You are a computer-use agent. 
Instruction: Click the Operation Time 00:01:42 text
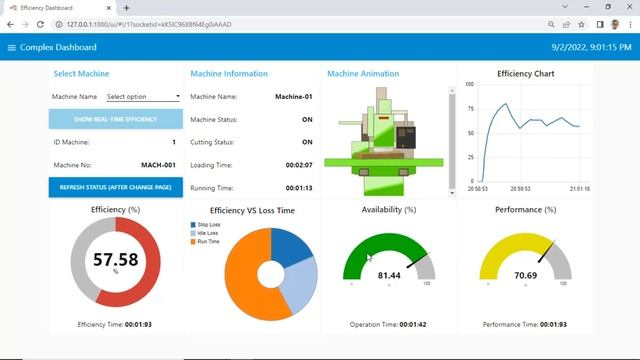click(x=388, y=324)
